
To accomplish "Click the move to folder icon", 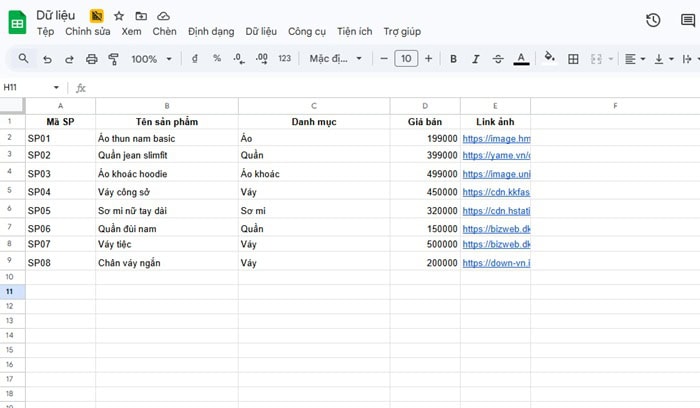I will 141,16.
